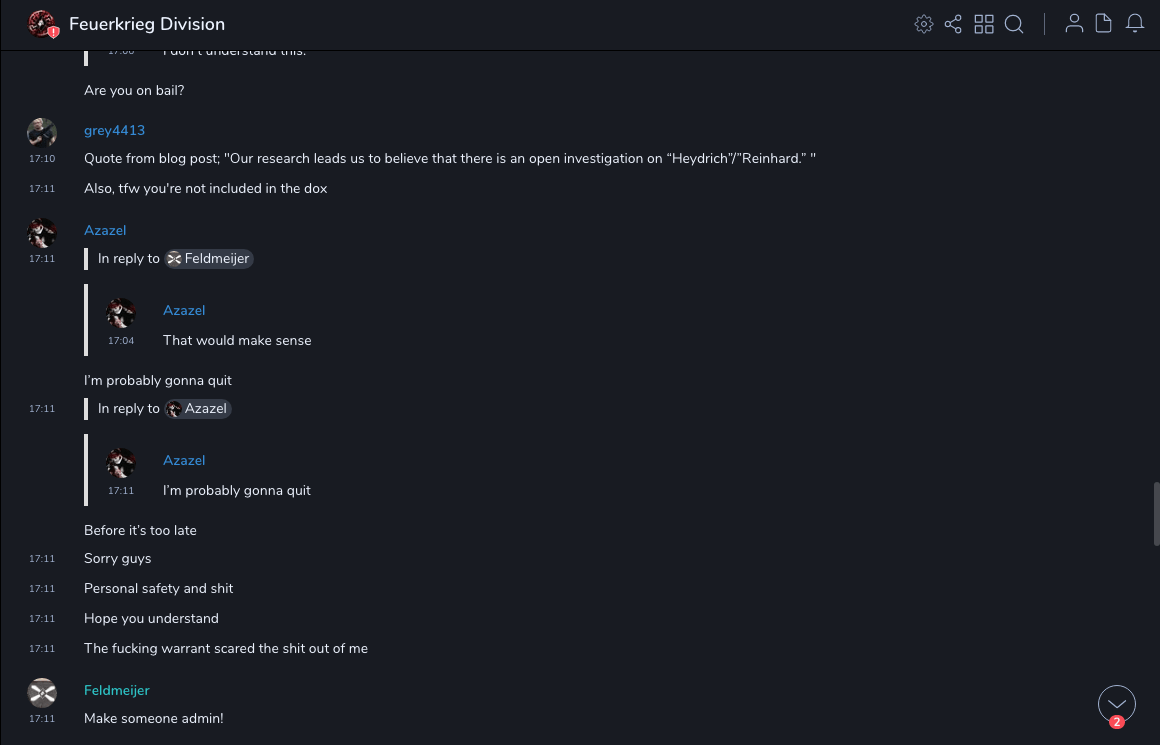Open conversation settings gear icon
The width and height of the screenshot is (1160, 745).
pyautogui.click(x=924, y=24)
